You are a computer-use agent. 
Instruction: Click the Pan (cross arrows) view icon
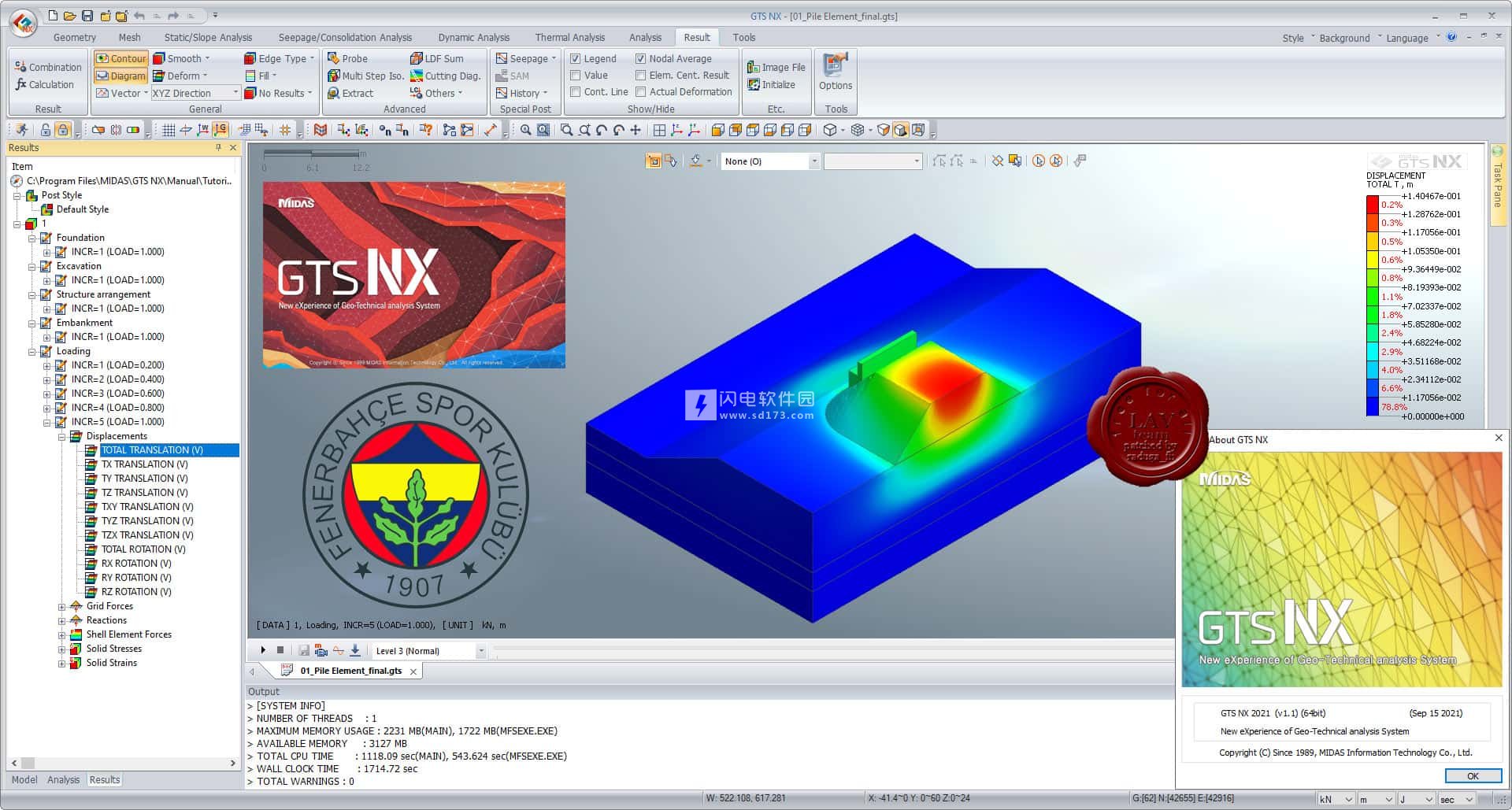pos(636,130)
